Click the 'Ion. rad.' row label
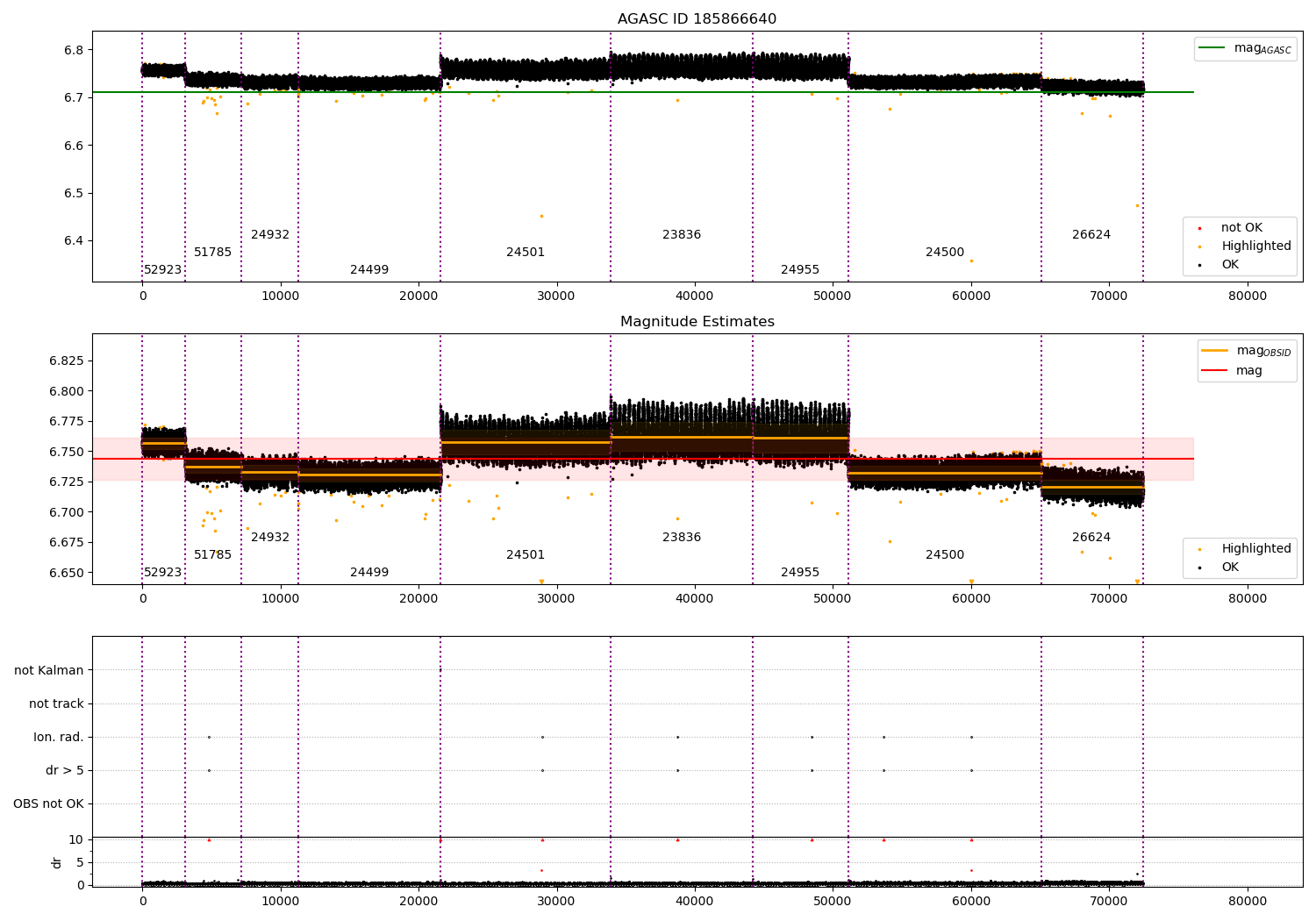 click(59, 737)
